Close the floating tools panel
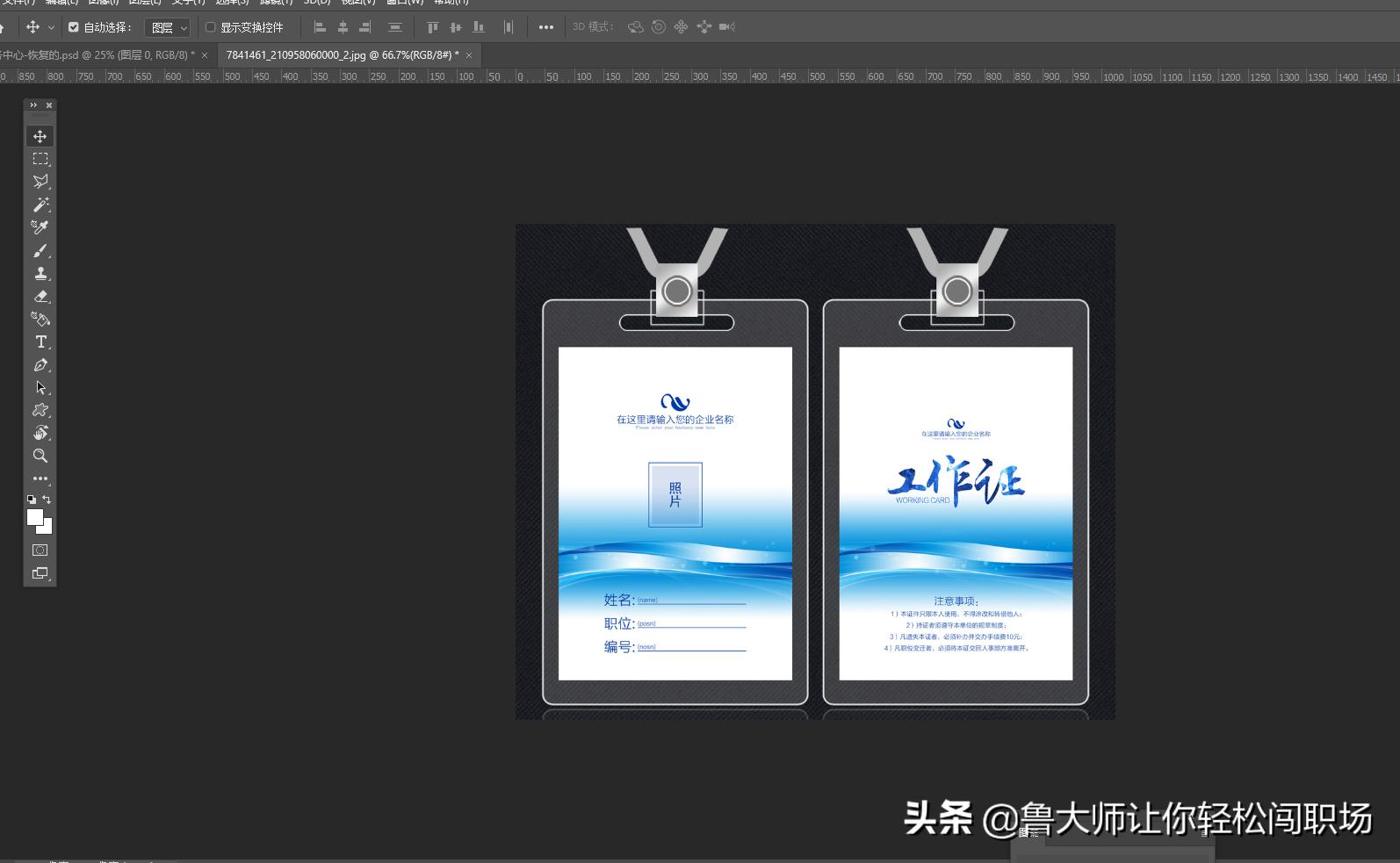 pos(49,105)
